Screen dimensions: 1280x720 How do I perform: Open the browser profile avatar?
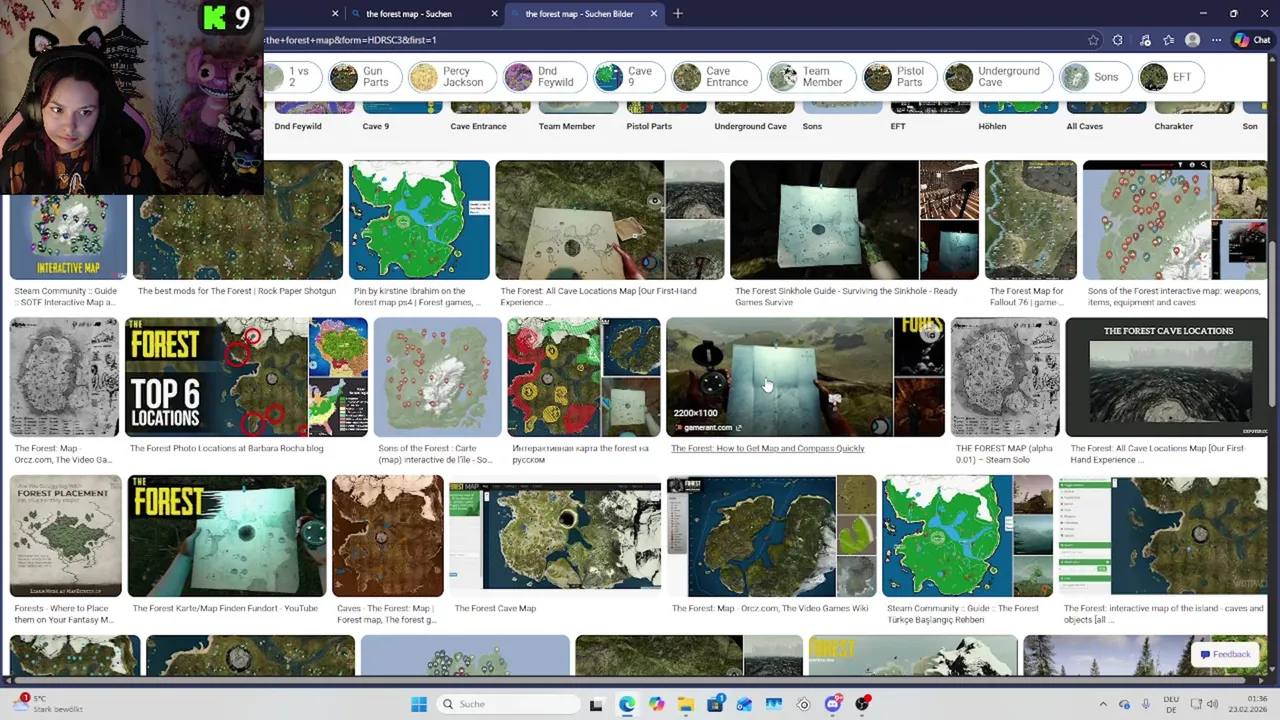1192,40
